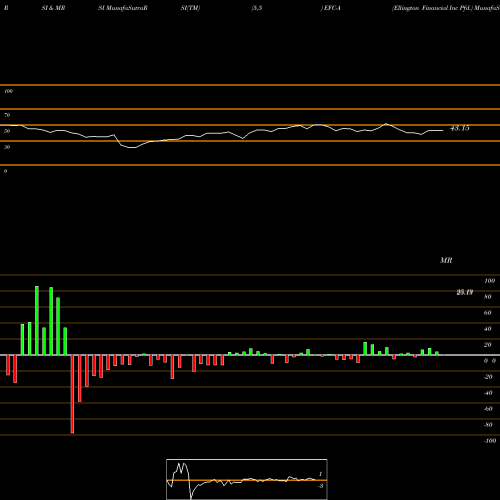Screen dimensions: 500x500
Task: Click the MR axis label -40
Action: pos(488,393)
